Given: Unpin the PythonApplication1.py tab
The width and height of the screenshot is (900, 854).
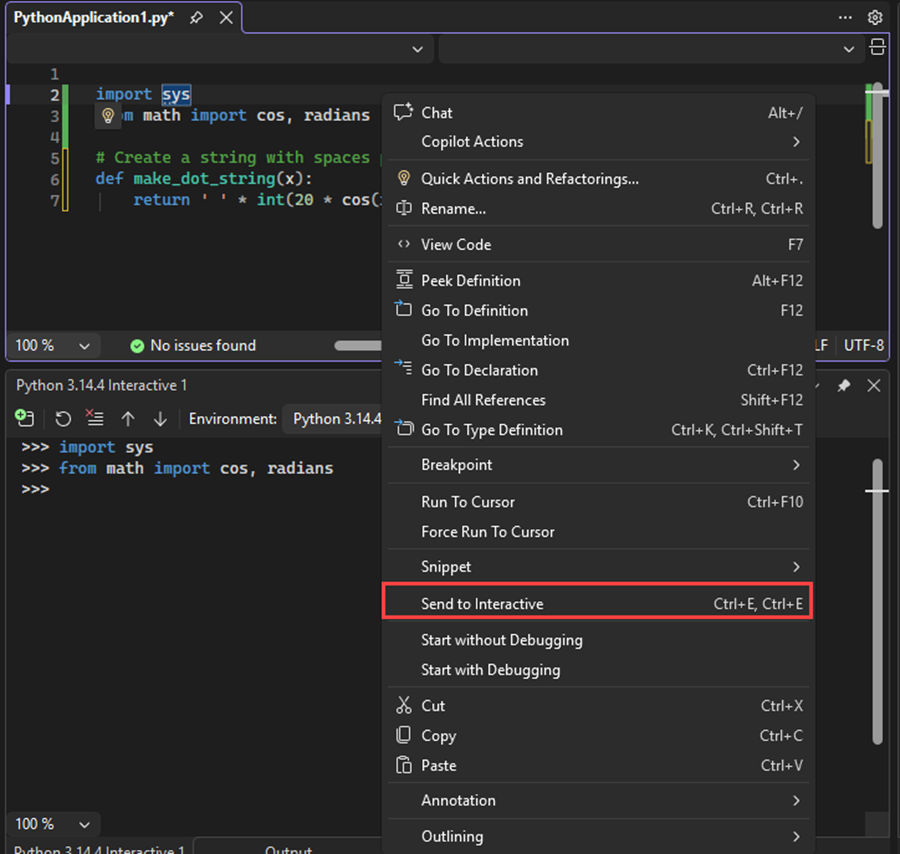Looking at the screenshot, I should pos(197,17).
